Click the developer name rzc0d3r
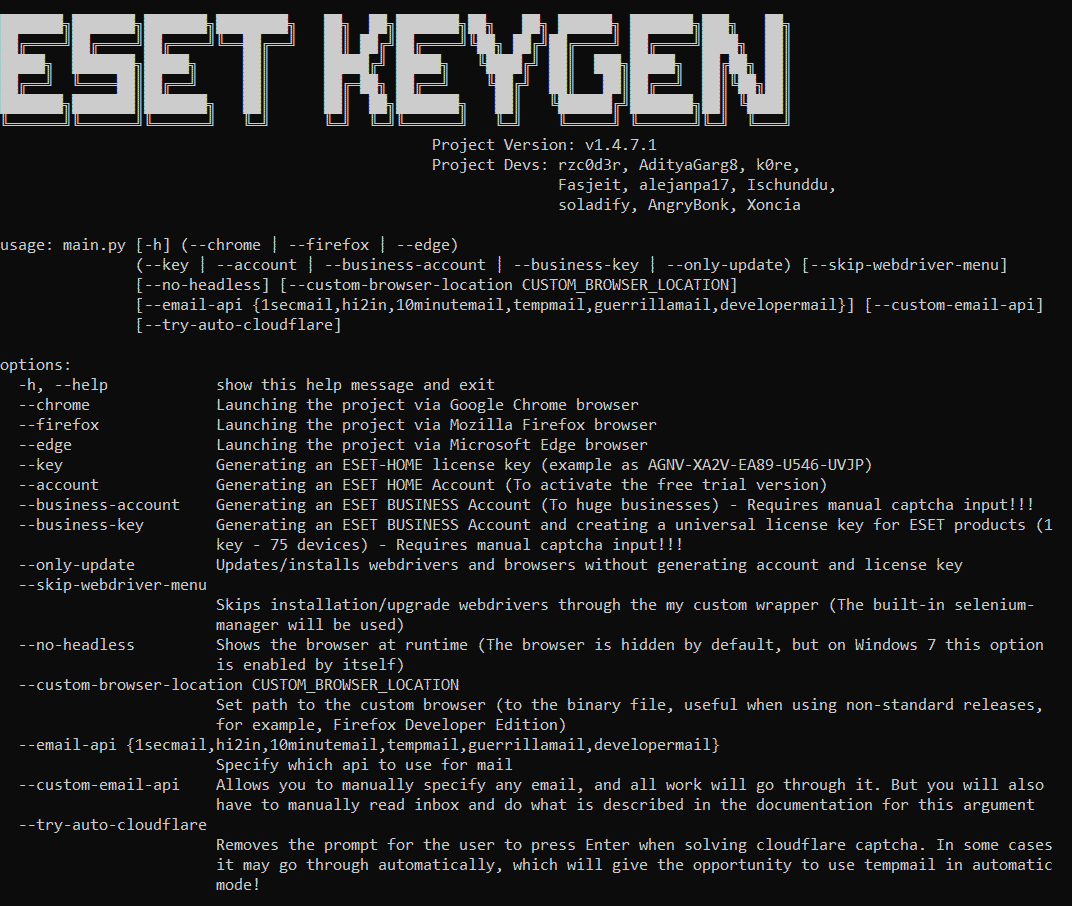This screenshot has height=906, width=1072. point(593,165)
